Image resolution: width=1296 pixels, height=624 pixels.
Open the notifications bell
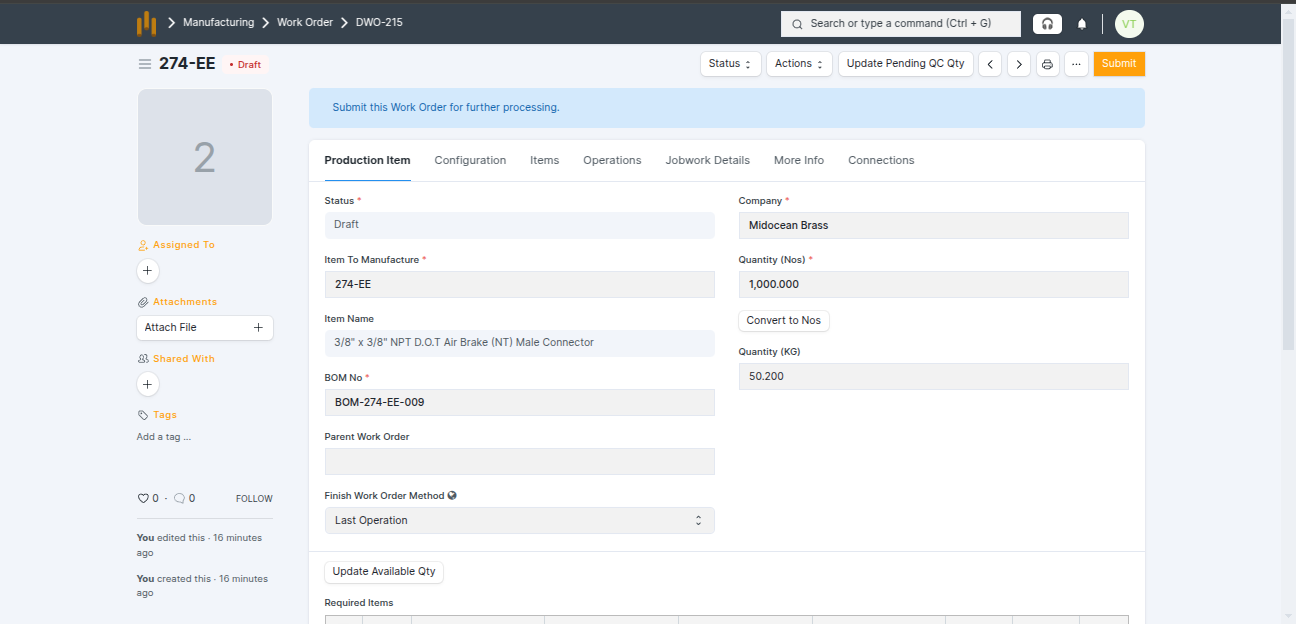tap(1082, 24)
